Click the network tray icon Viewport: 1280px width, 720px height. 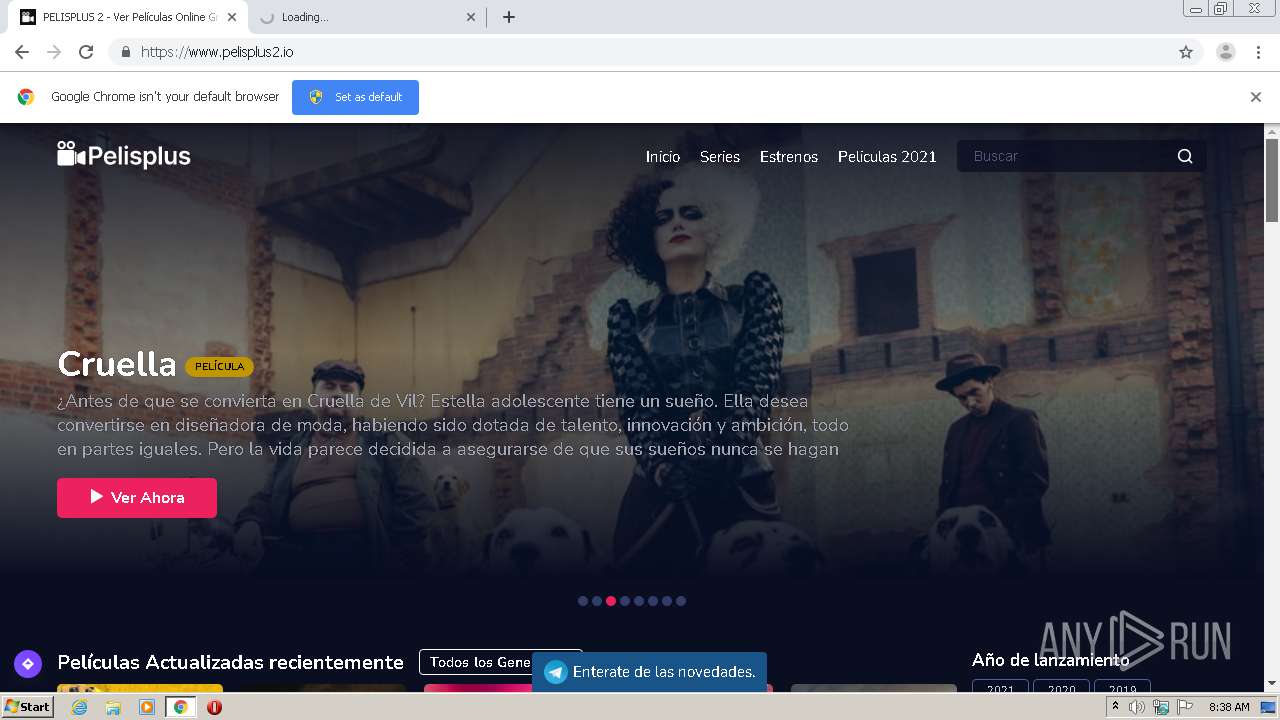[x=1161, y=707]
